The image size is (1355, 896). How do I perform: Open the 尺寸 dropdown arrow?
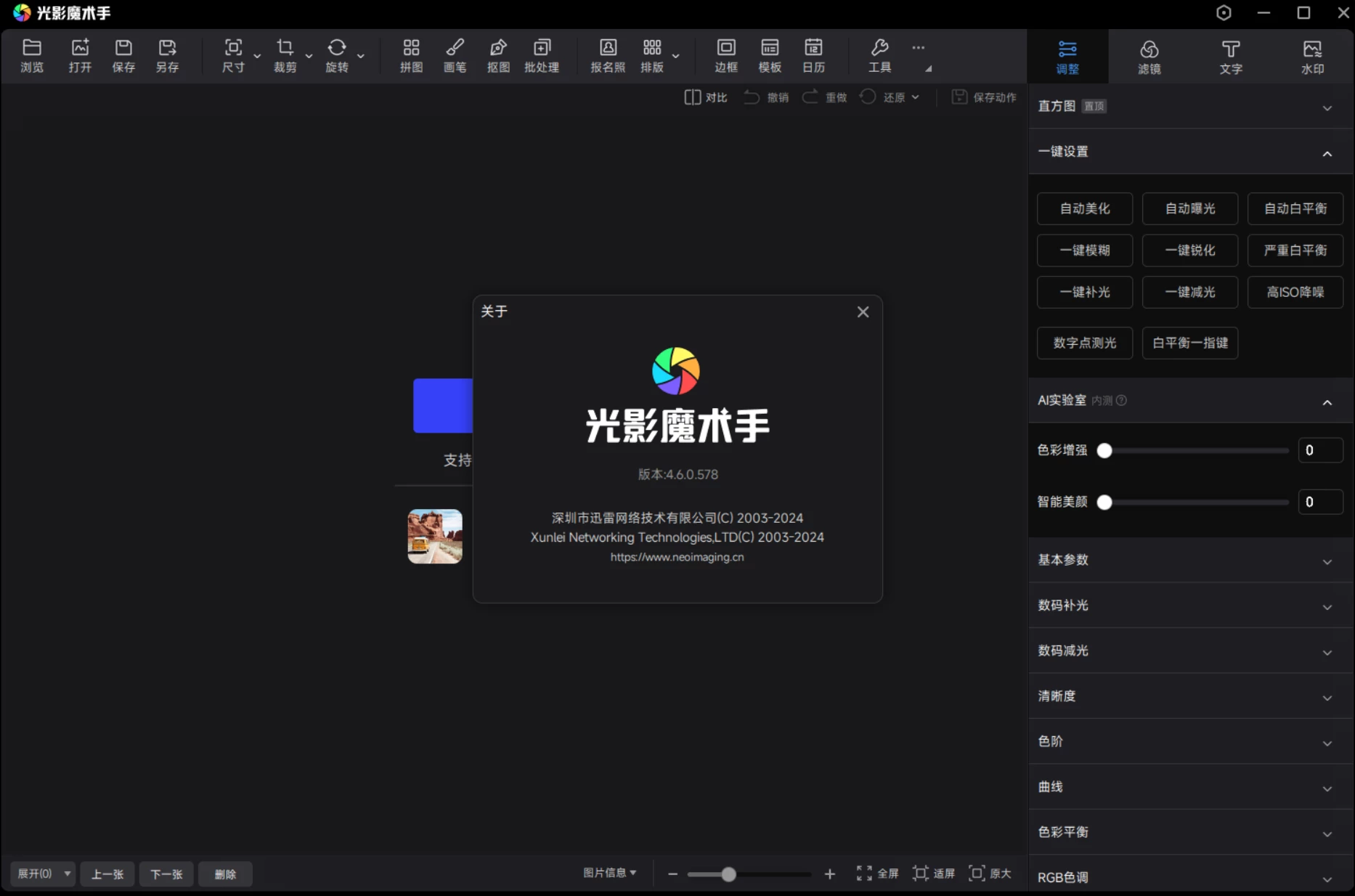point(257,56)
